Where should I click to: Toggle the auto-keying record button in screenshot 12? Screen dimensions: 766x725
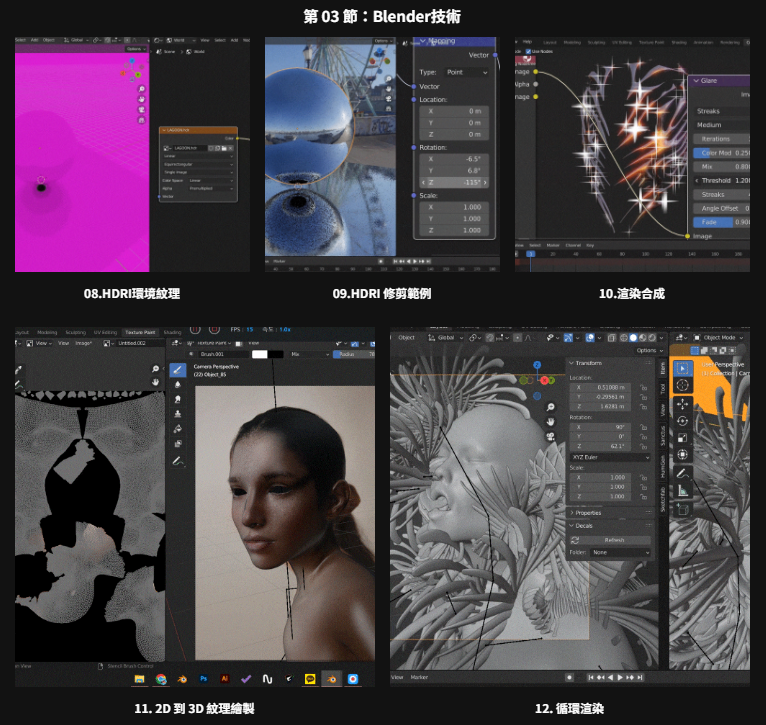tap(569, 678)
